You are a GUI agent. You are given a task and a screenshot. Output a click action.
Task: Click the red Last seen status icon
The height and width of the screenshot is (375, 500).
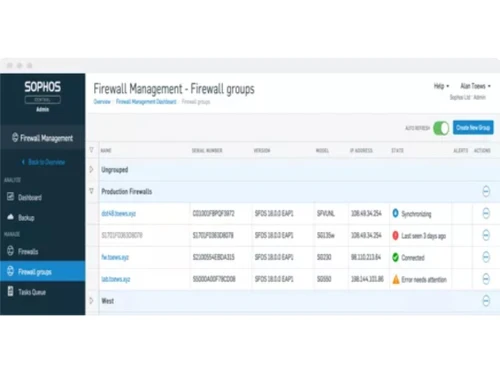(x=395, y=235)
